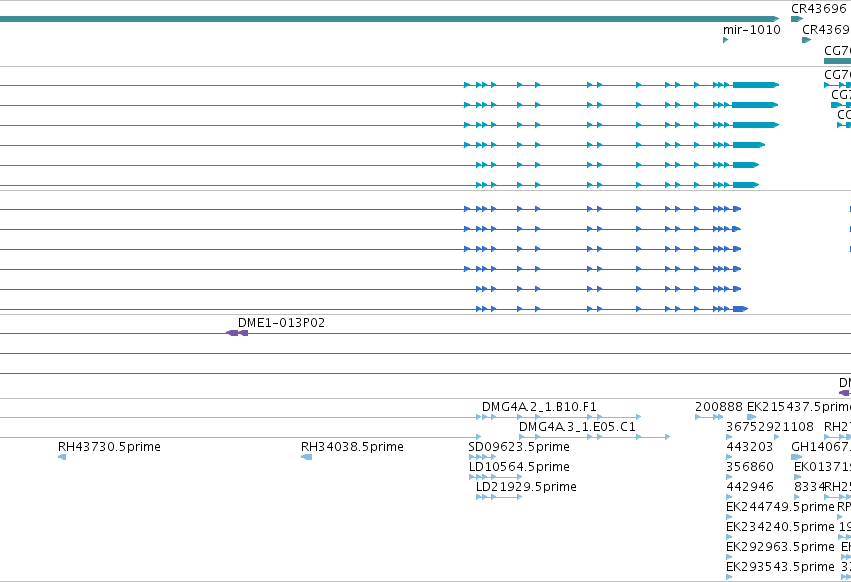Screen dimensions: 851x582
Task: Open the EK244749.5prime label
Action: [x=780, y=507]
